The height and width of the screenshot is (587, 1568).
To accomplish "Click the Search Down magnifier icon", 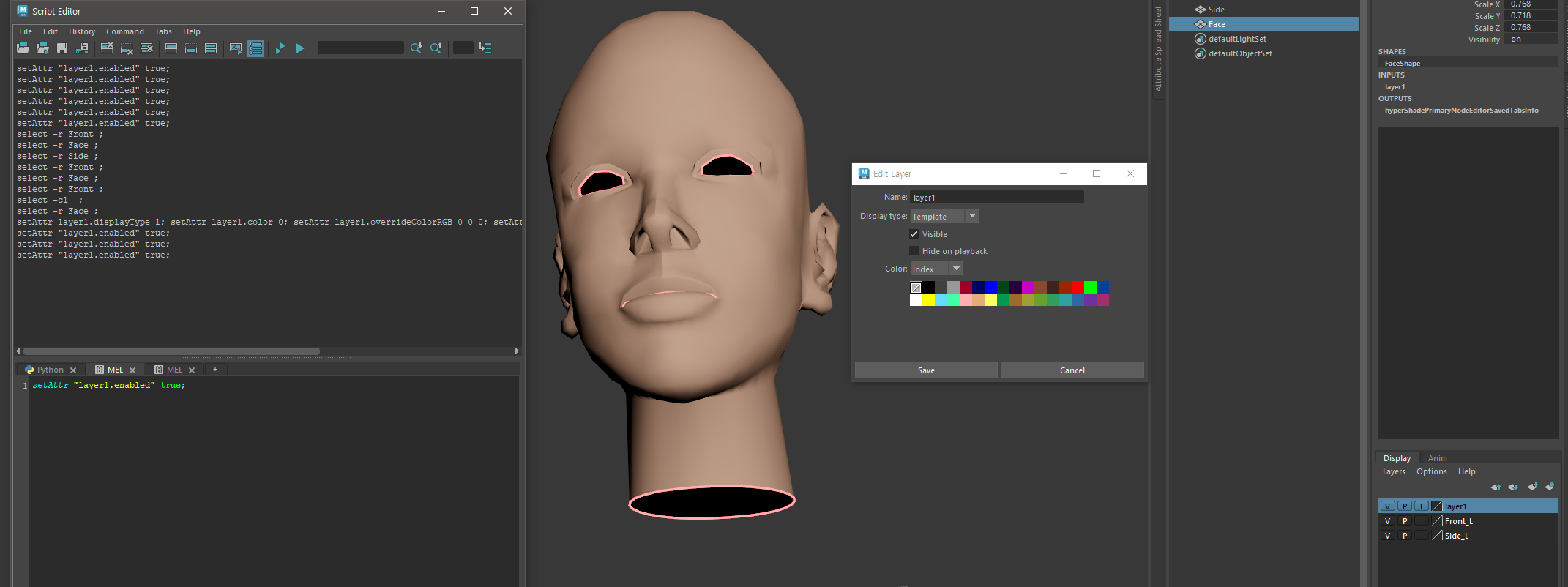I will point(416,48).
